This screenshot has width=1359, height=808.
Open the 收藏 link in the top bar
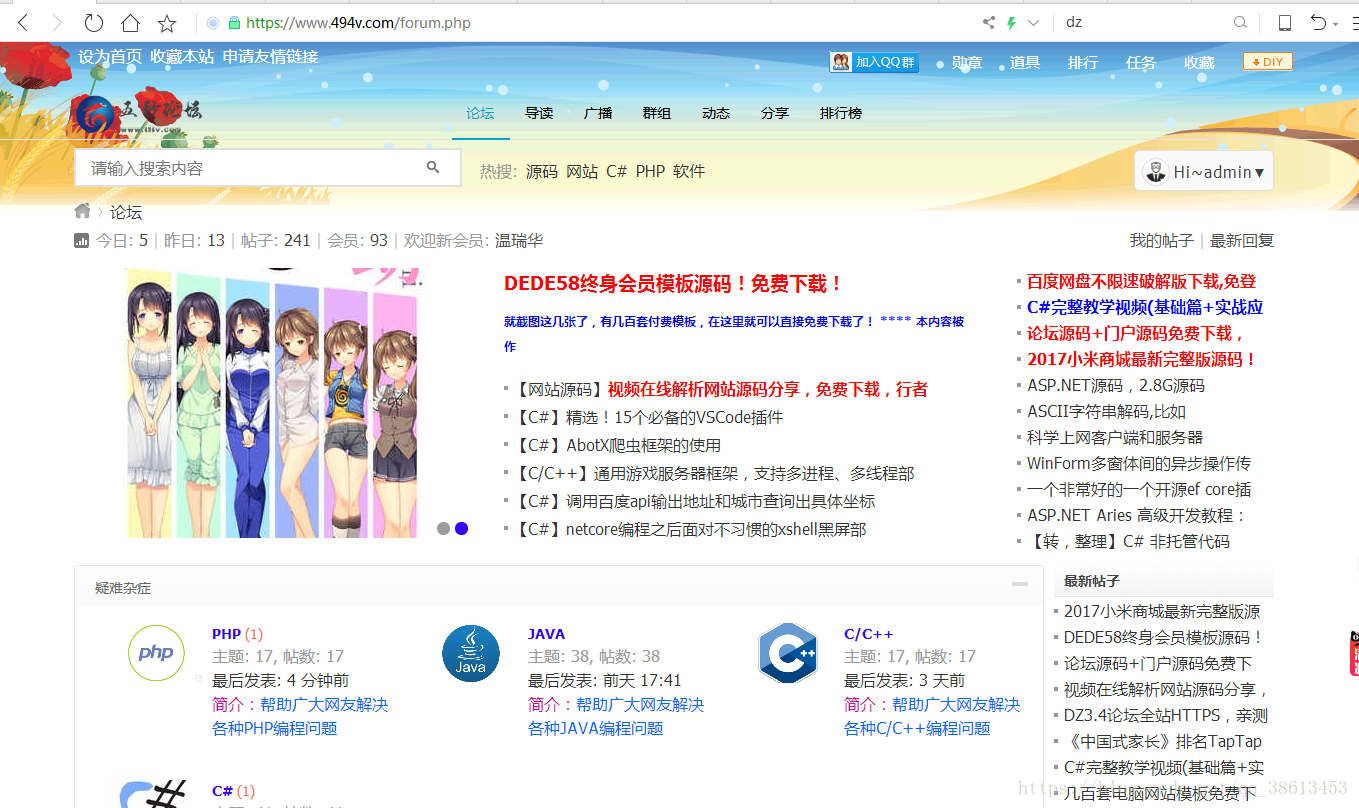pos(1199,62)
